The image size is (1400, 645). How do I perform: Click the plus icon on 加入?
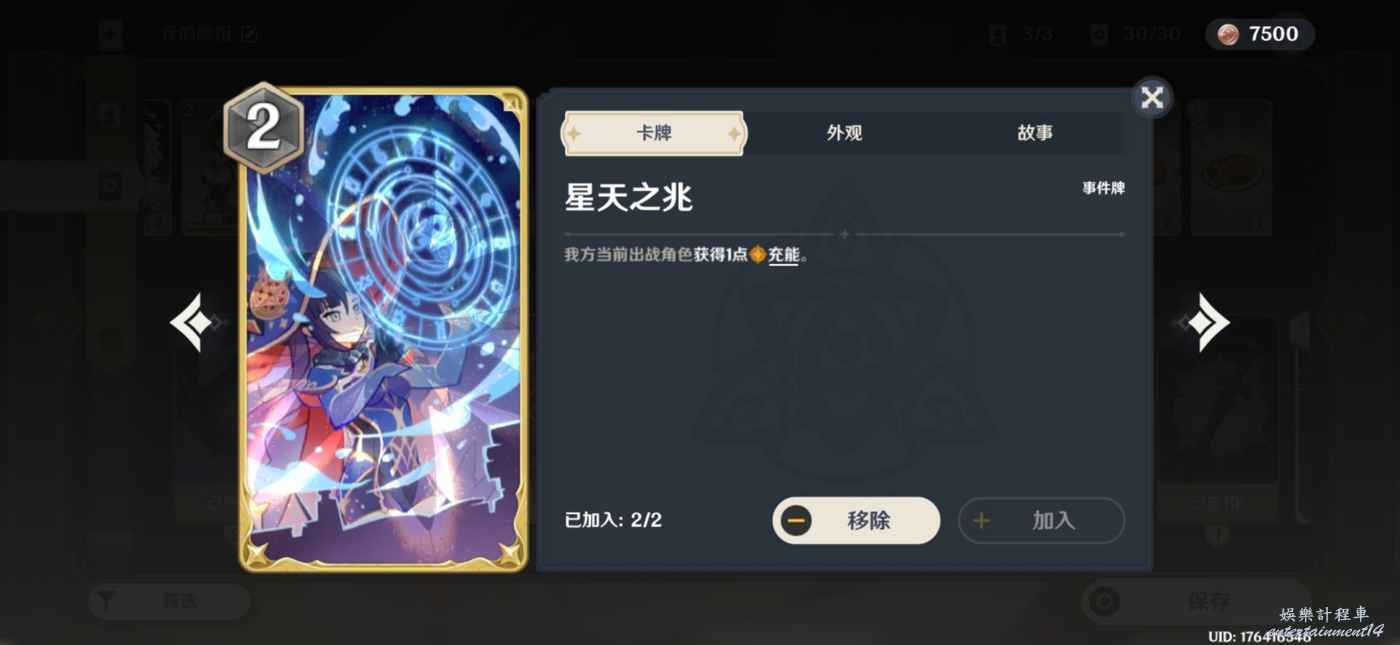point(981,521)
